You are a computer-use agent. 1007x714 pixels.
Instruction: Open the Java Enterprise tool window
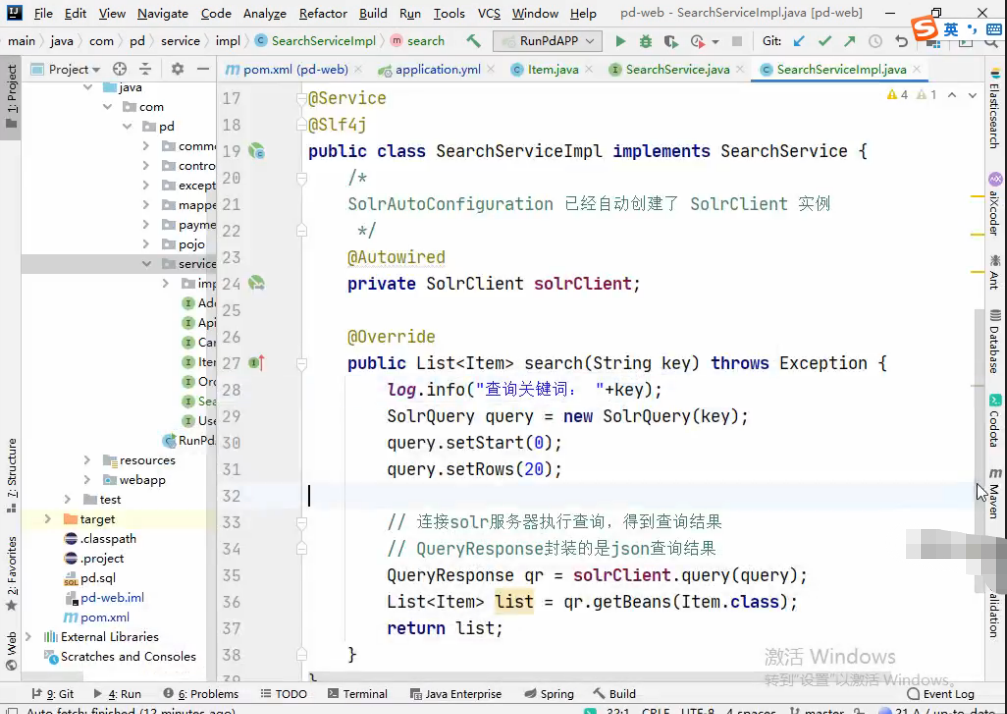click(456, 694)
